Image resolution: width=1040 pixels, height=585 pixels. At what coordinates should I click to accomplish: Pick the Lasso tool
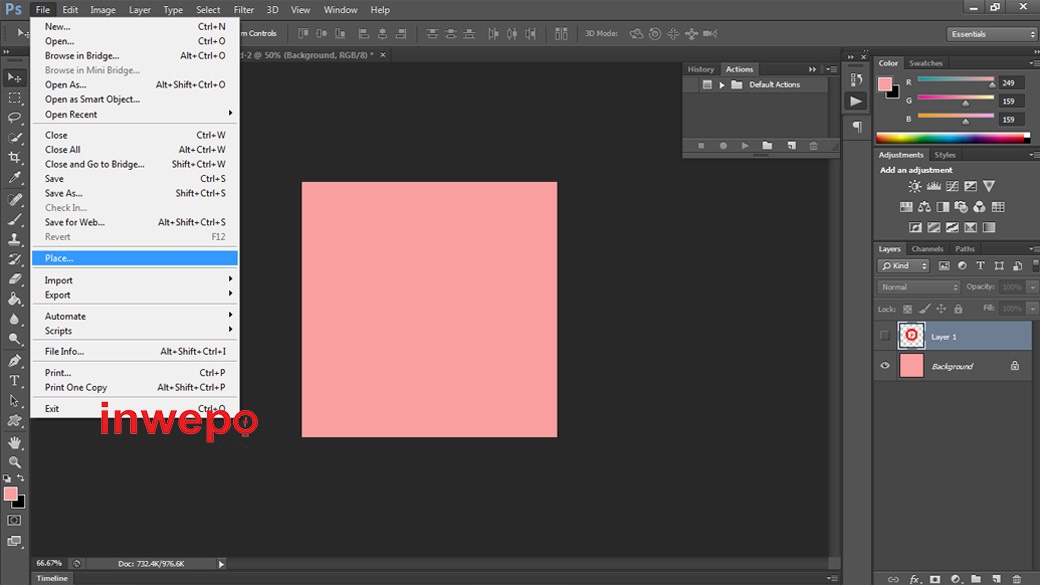pyautogui.click(x=15, y=118)
